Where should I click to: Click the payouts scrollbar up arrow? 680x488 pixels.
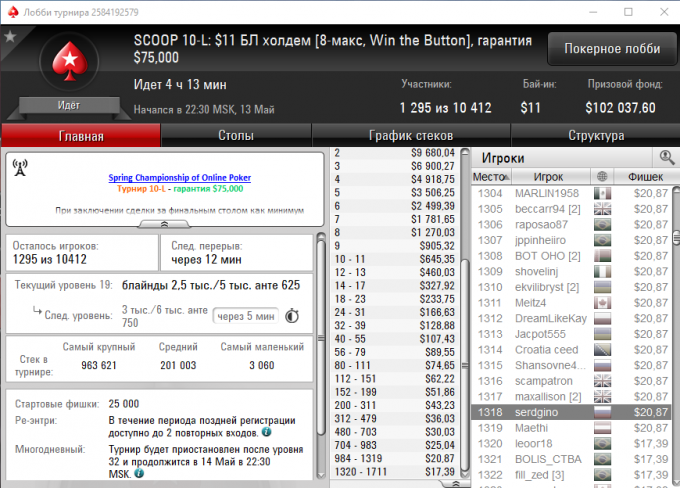[464, 153]
